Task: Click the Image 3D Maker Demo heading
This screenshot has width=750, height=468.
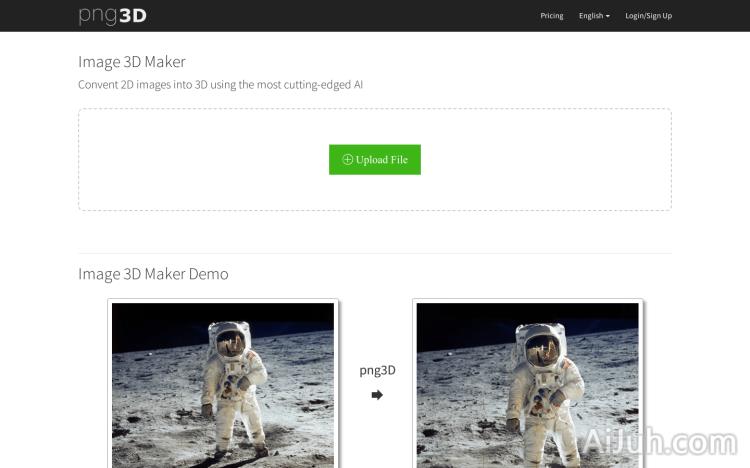Action: (153, 274)
